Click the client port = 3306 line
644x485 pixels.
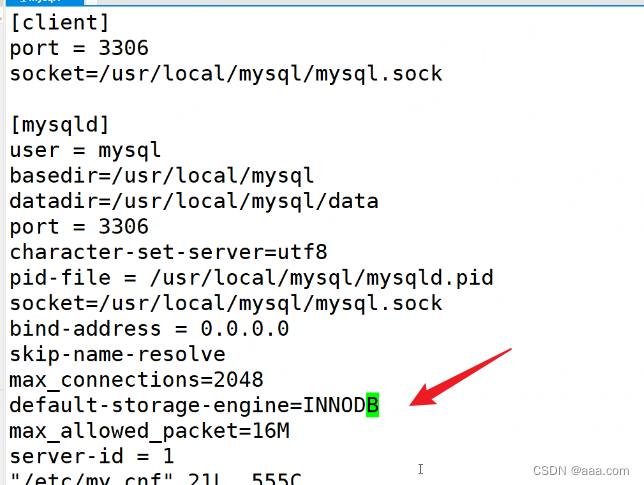tap(78, 48)
